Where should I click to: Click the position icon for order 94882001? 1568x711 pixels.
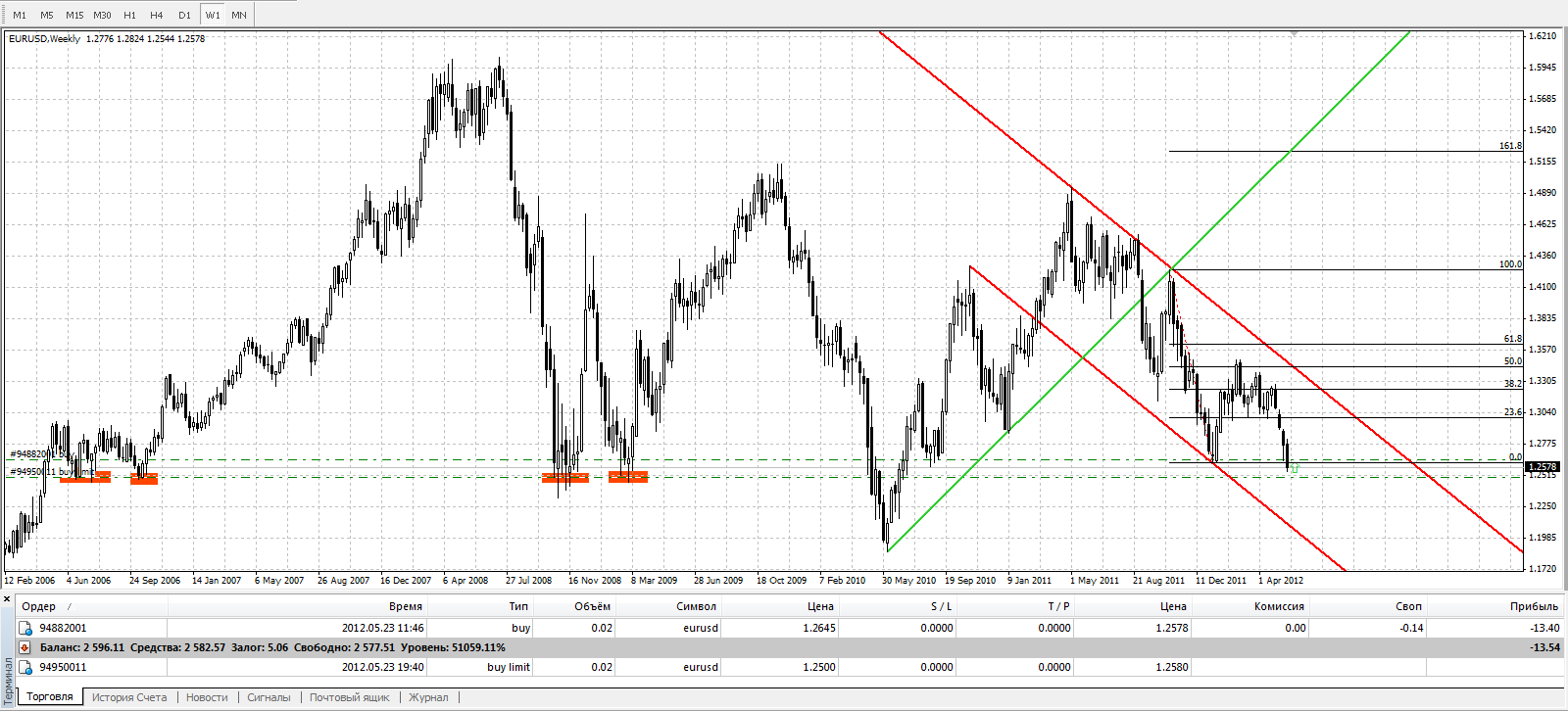(26, 629)
